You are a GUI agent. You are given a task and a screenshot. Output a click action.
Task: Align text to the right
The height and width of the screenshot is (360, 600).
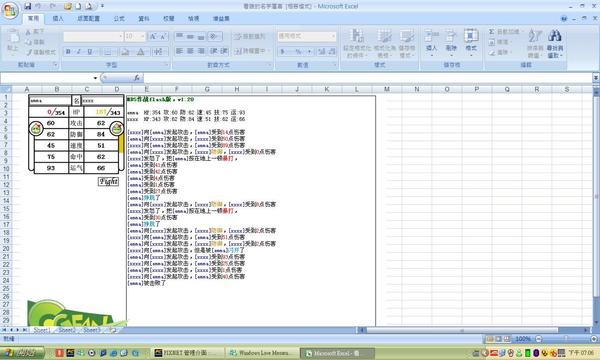(201, 51)
